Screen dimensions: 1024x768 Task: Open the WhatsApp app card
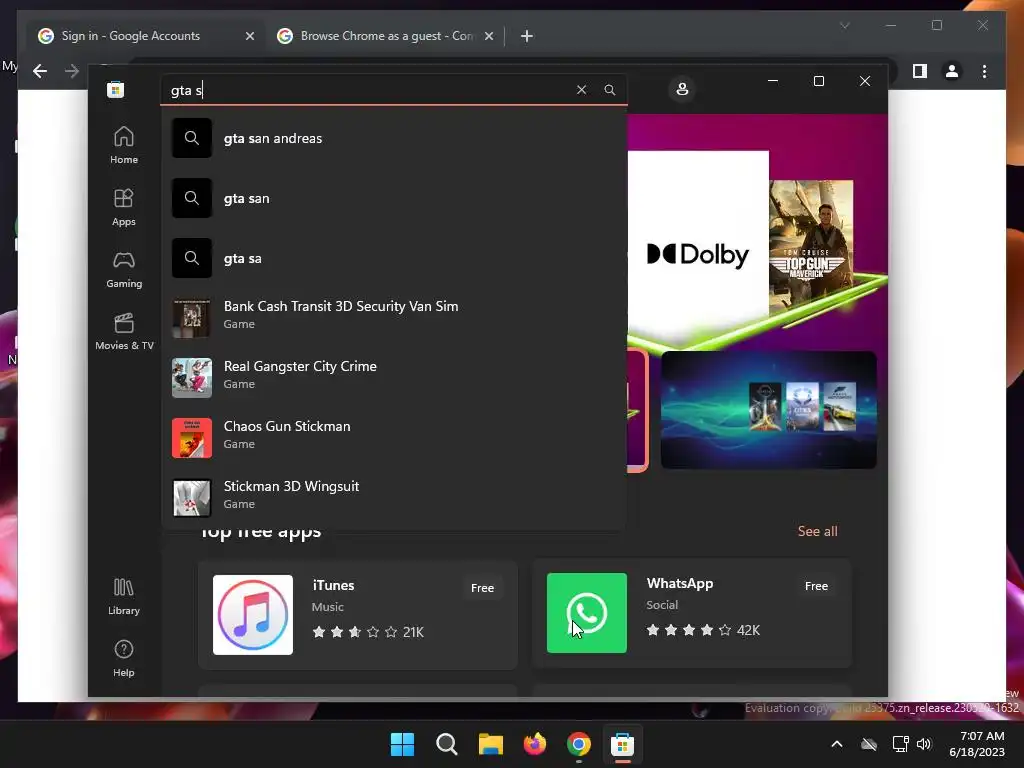coord(692,613)
